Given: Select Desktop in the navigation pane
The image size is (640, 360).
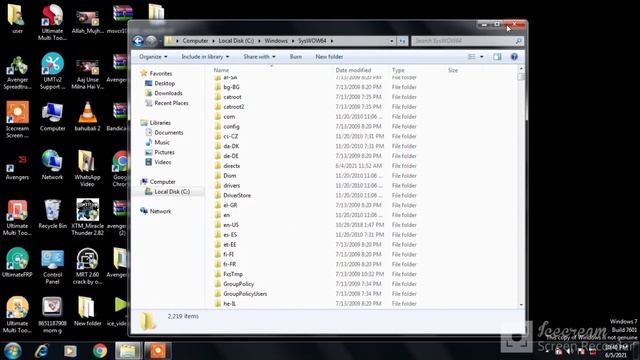Looking at the screenshot, I should [160, 83].
